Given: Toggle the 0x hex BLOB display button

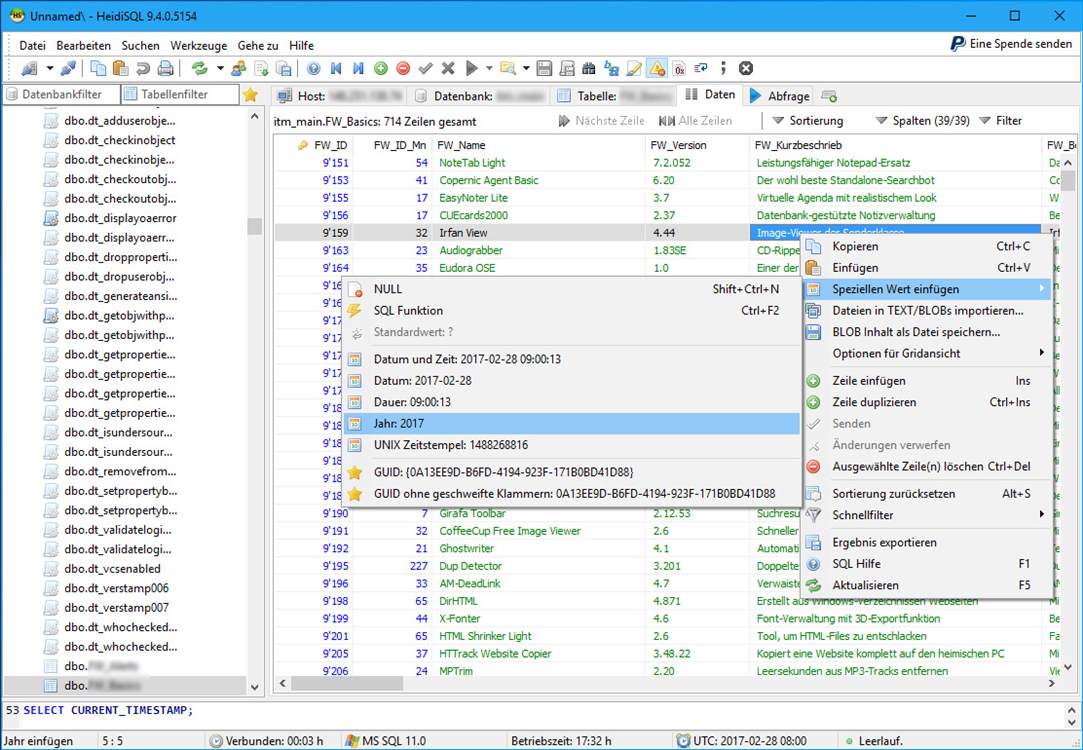Looking at the screenshot, I should [x=679, y=68].
